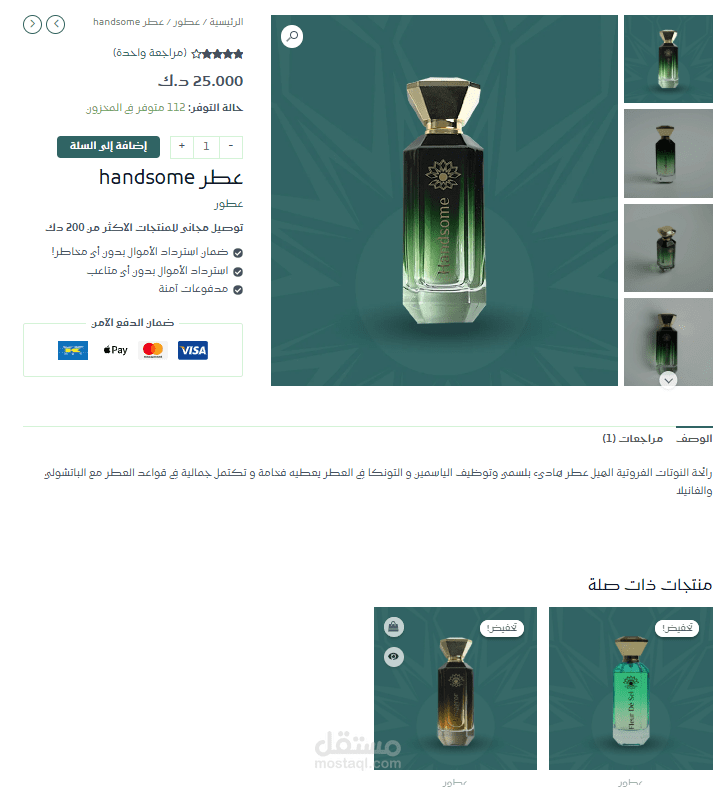The height and width of the screenshot is (787, 716).
Task: Open the Fleur De Sel related product
Action: point(631,689)
